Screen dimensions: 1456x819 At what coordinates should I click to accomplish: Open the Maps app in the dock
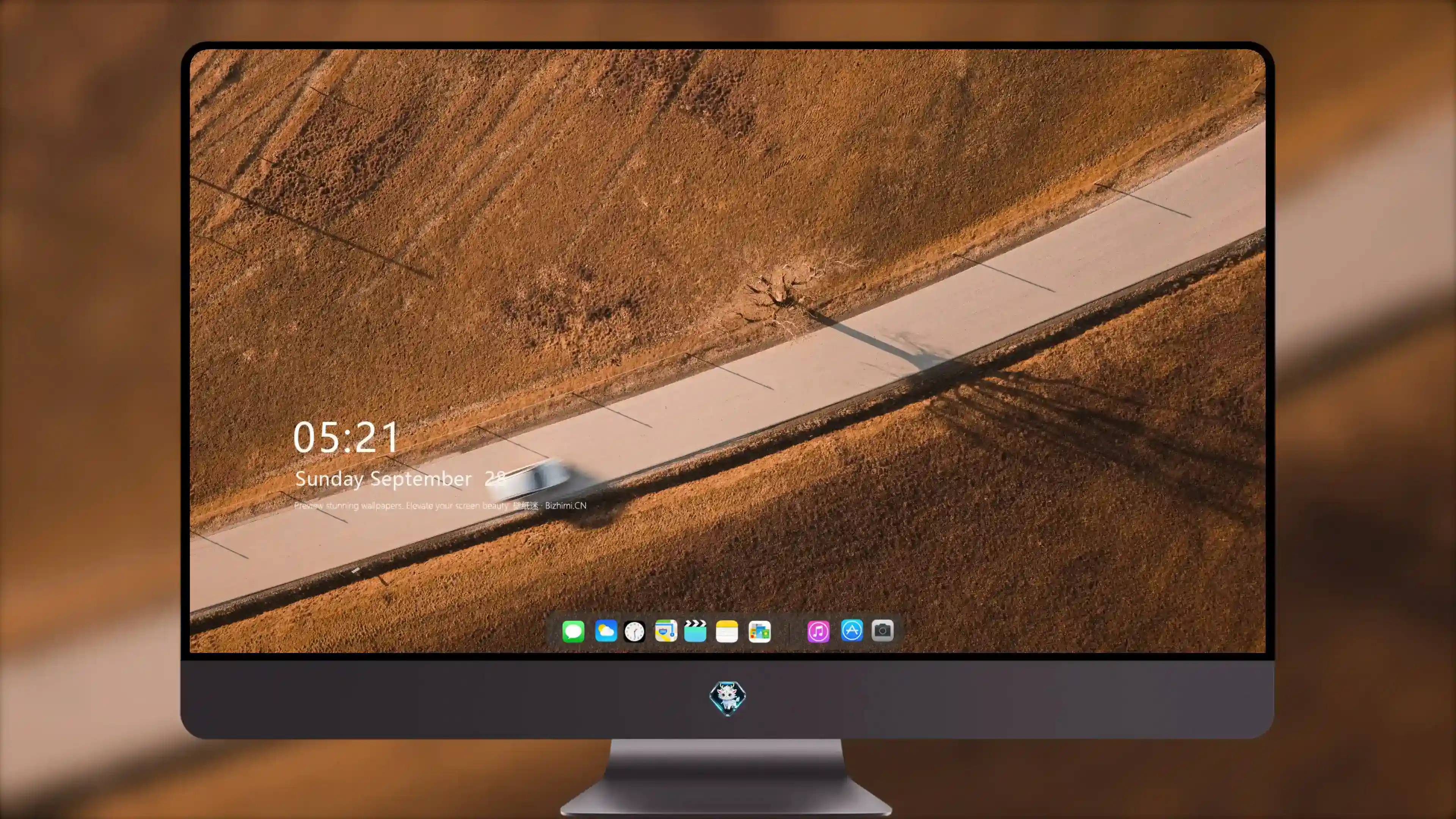point(666,631)
